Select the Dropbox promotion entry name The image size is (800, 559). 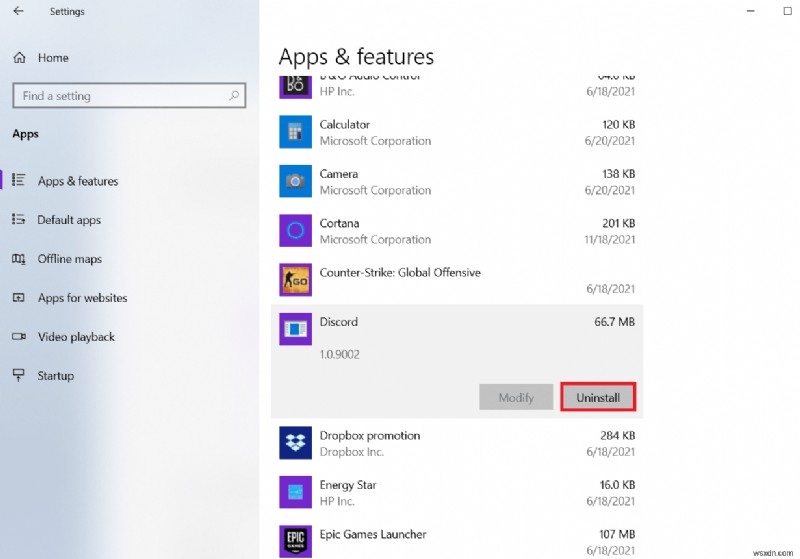click(370, 436)
